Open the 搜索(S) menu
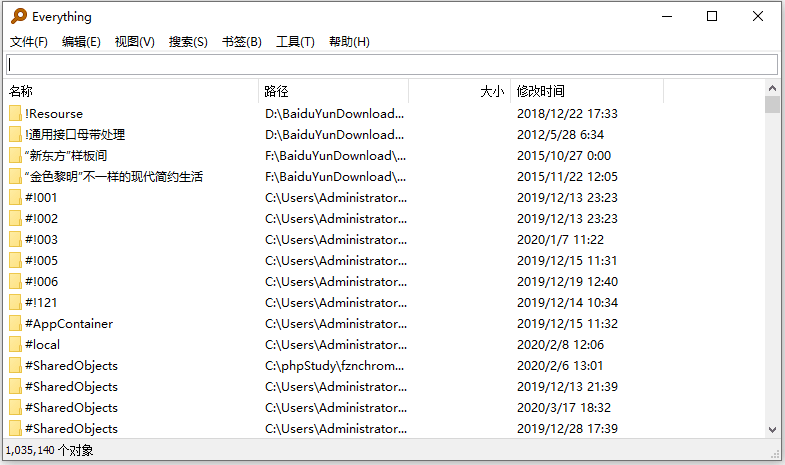This screenshot has height=465, width=785. [188, 42]
